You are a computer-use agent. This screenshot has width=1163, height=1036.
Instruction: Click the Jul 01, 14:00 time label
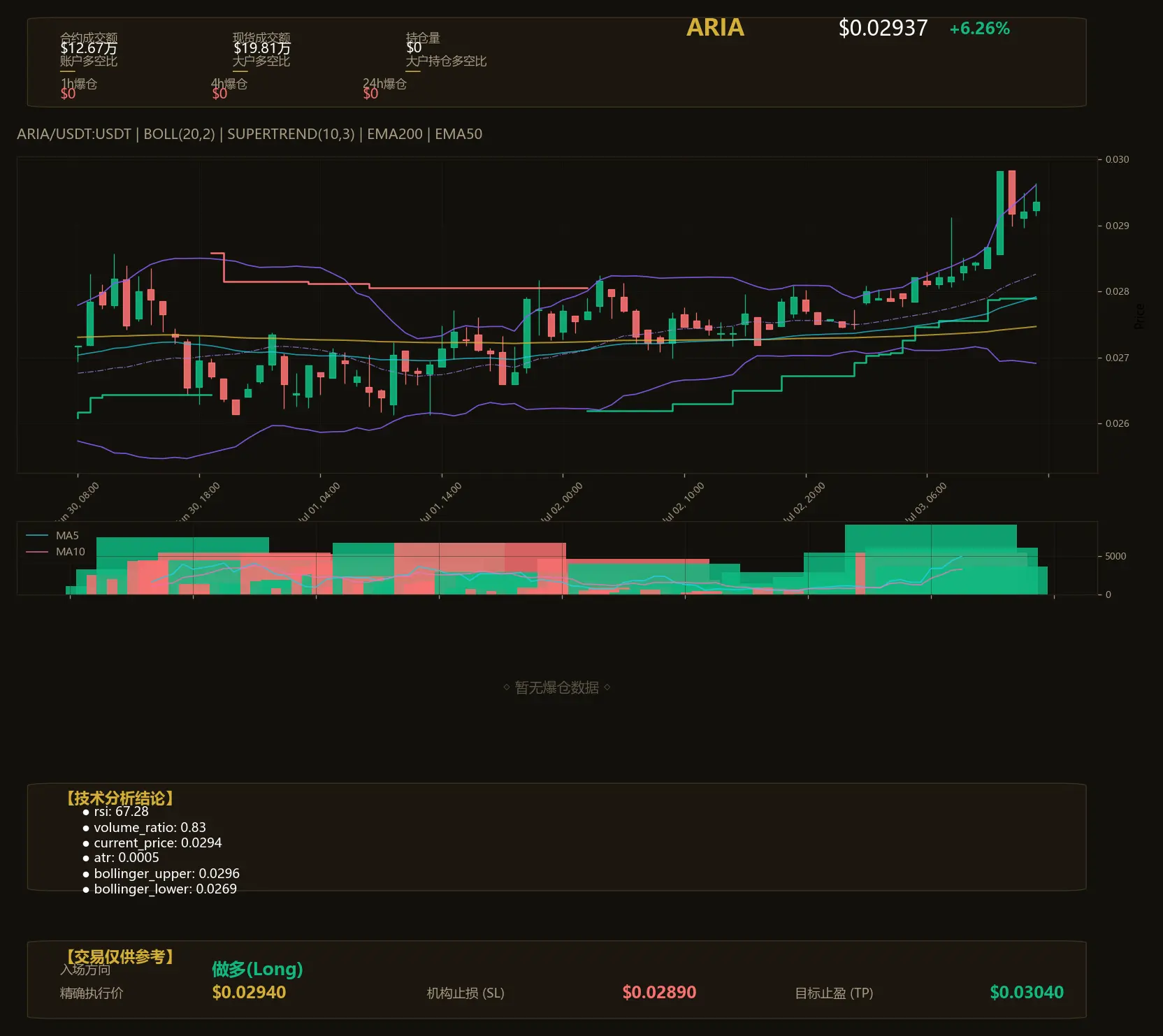(440, 502)
